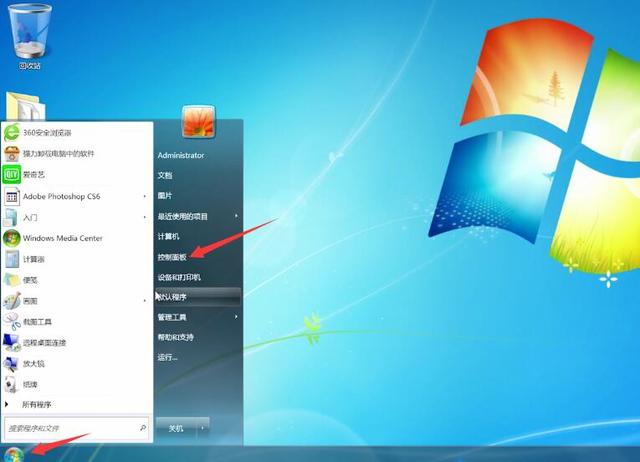The height and width of the screenshot is (462, 640).
Task: Open 360安全浏览器 from Start menu
Action: tap(46, 133)
